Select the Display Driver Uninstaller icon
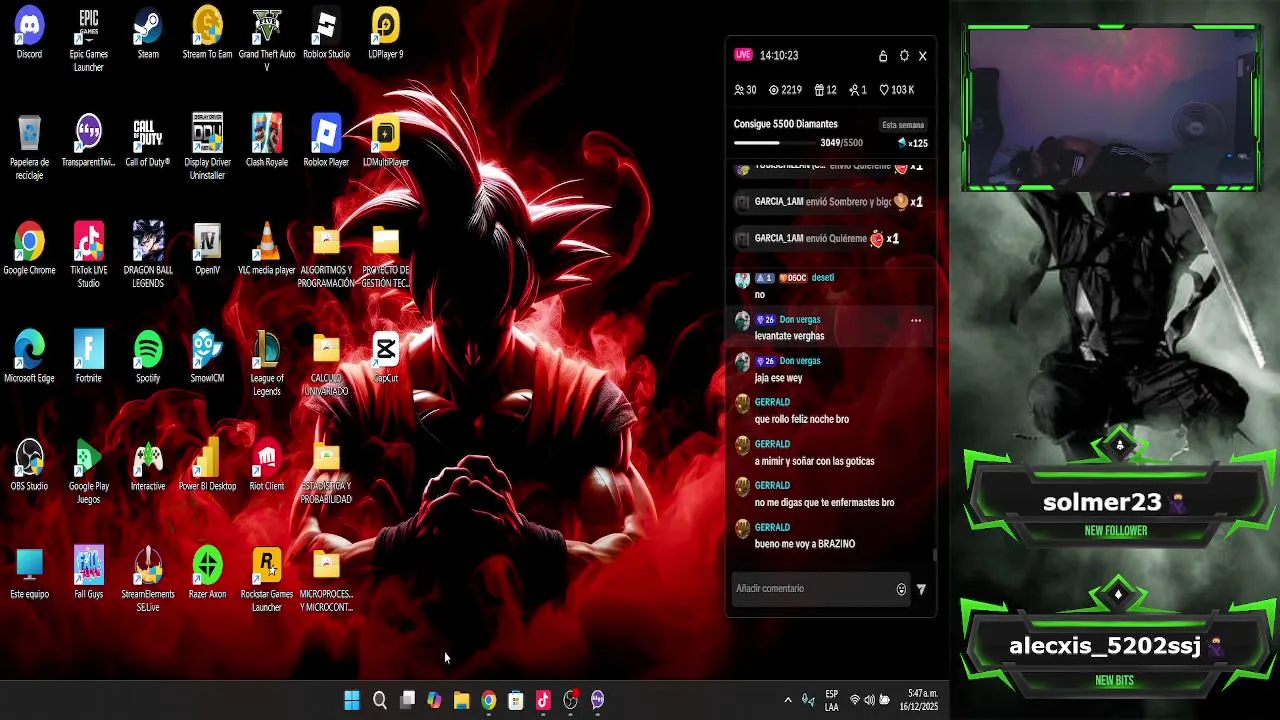This screenshot has height=720, width=1280. tap(207, 148)
